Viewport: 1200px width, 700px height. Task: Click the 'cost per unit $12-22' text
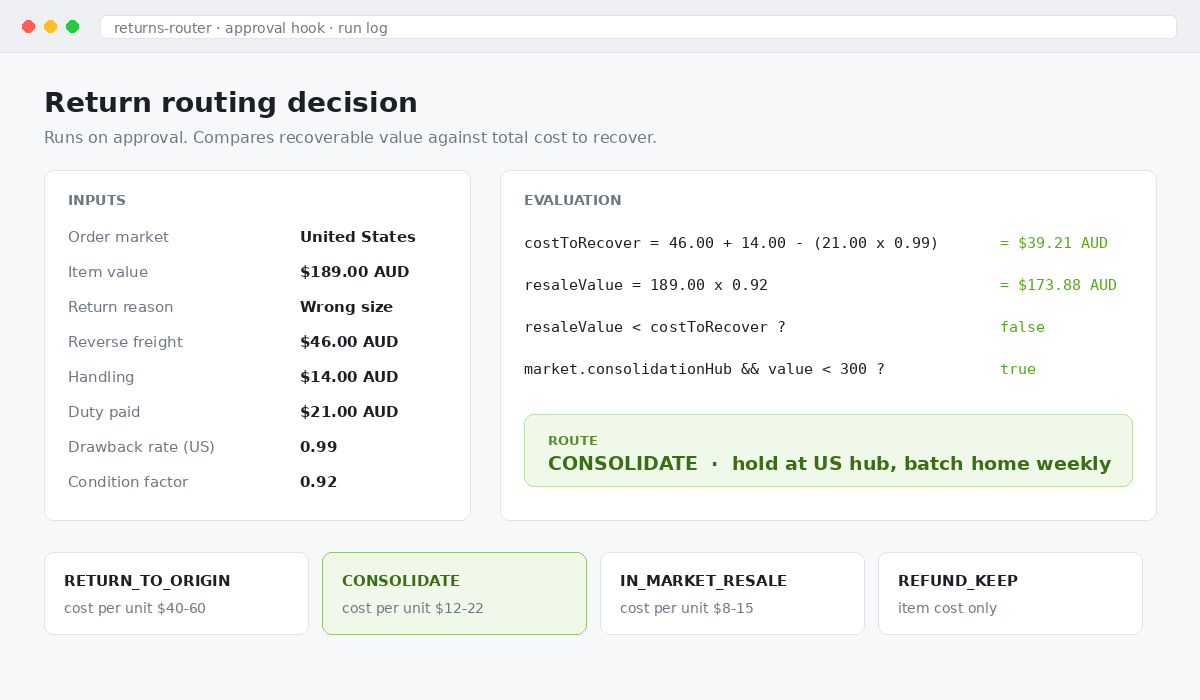413,608
